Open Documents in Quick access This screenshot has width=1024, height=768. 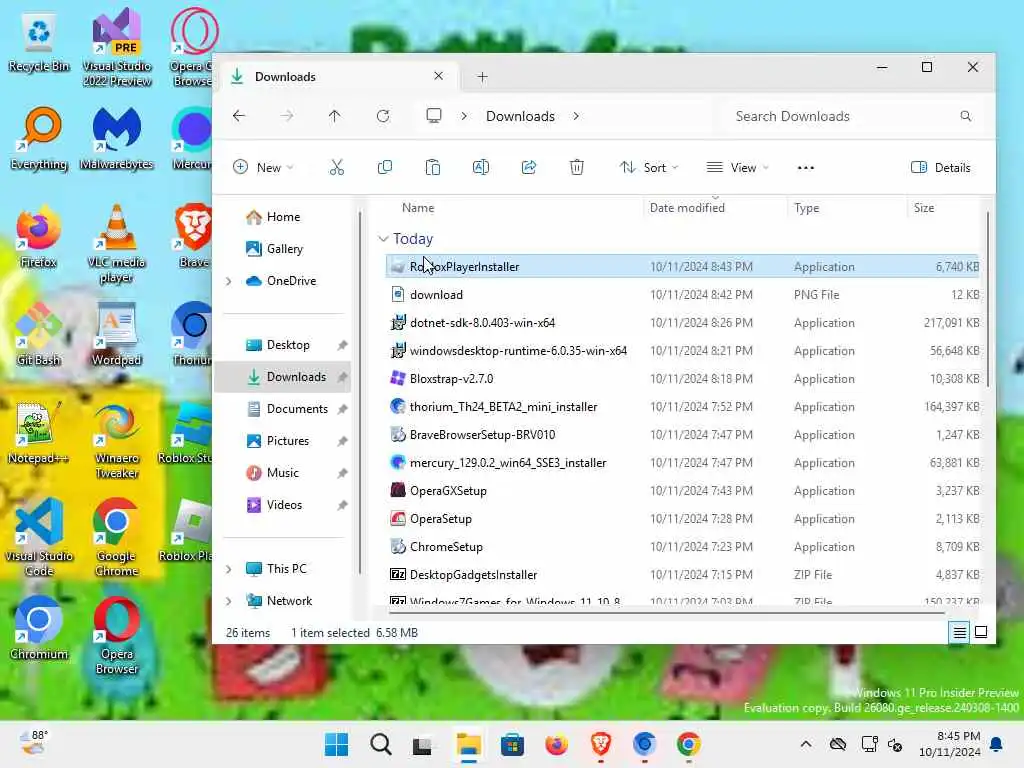297,409
